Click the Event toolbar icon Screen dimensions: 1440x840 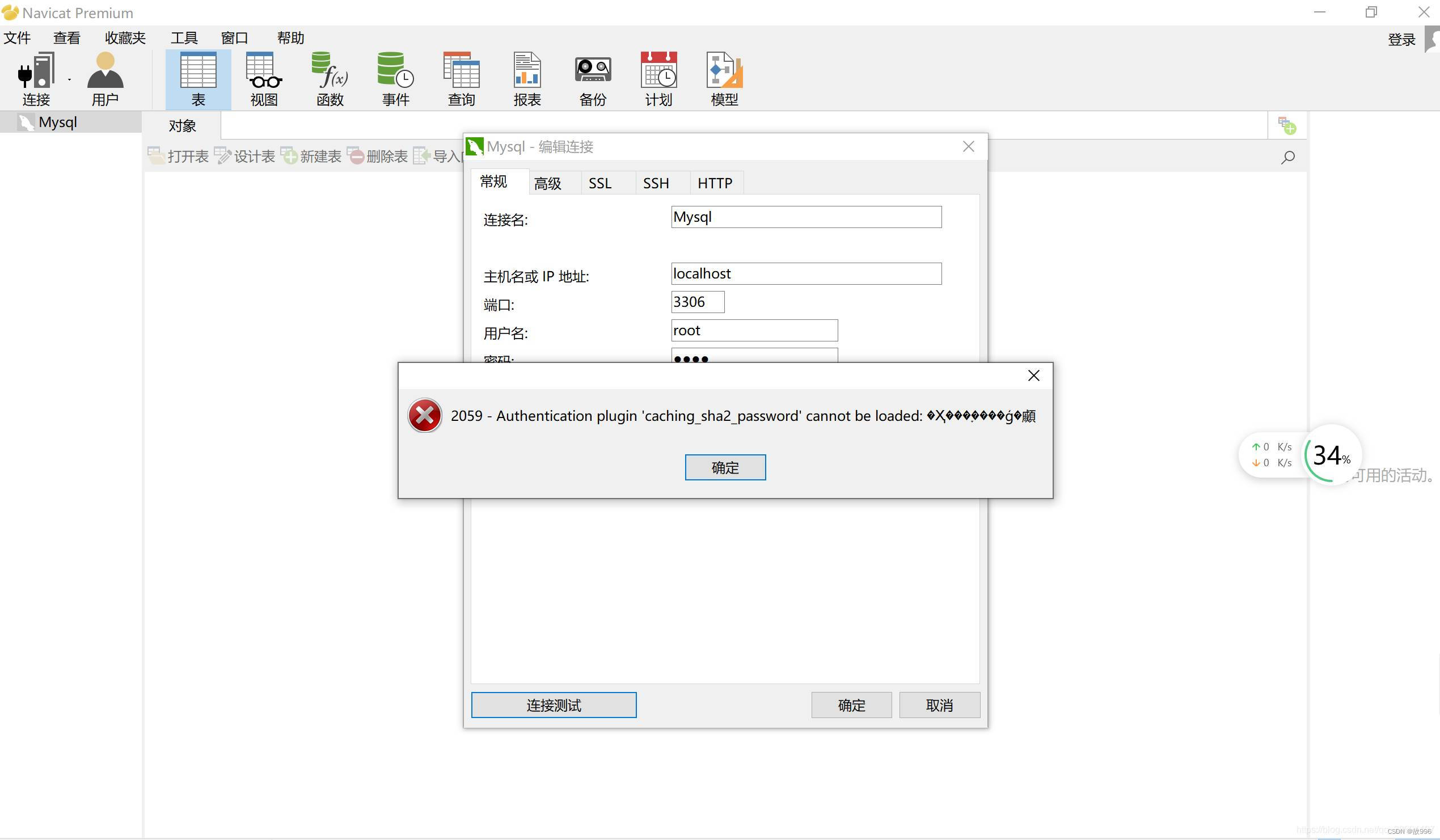(x=395, y=71)
